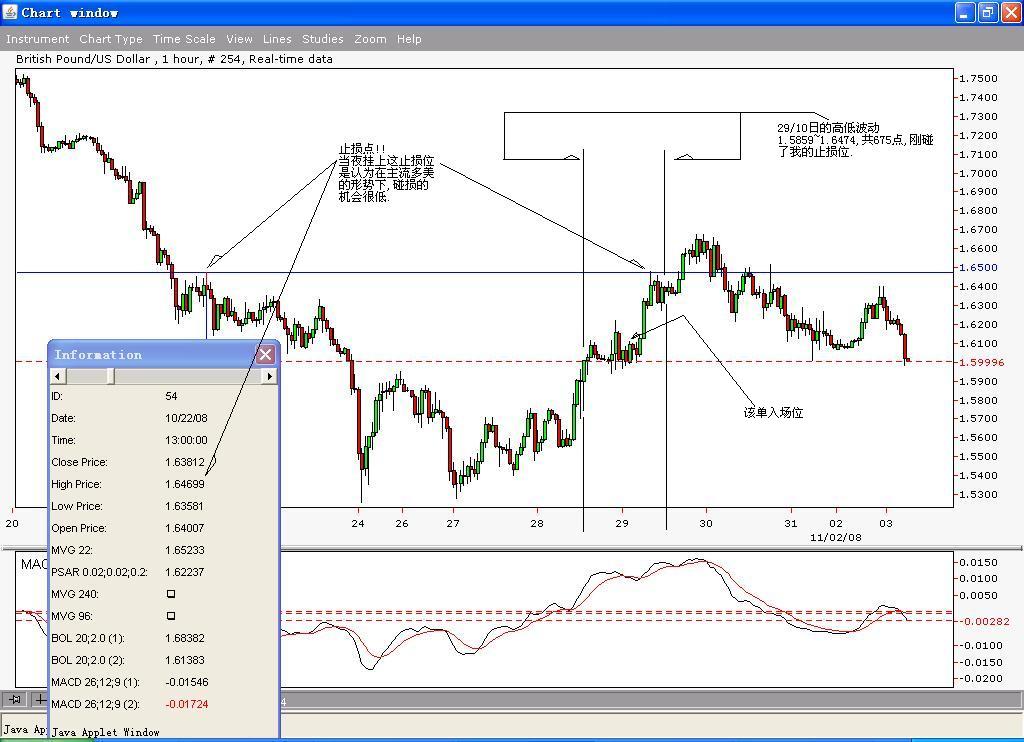The image size is (1024, 742).
Task: Click the Low Price value 1.63581
Action: pyautogui.click(x=184, y=506)
